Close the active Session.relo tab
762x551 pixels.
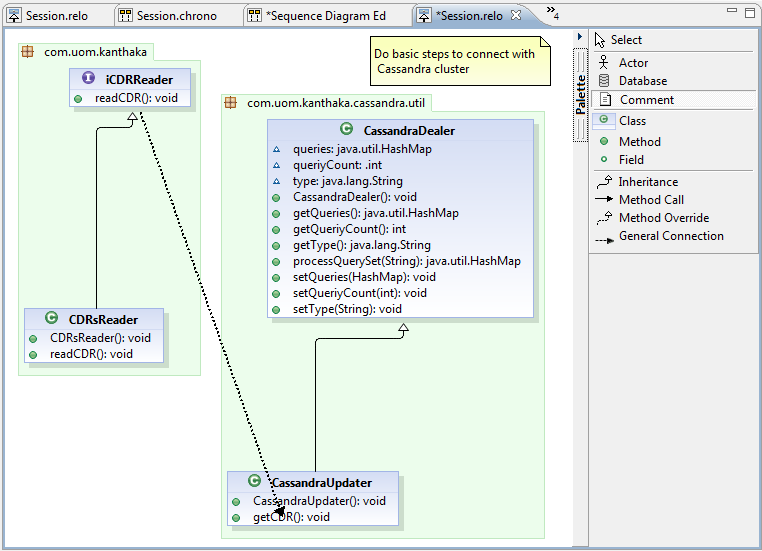[516, 16]
